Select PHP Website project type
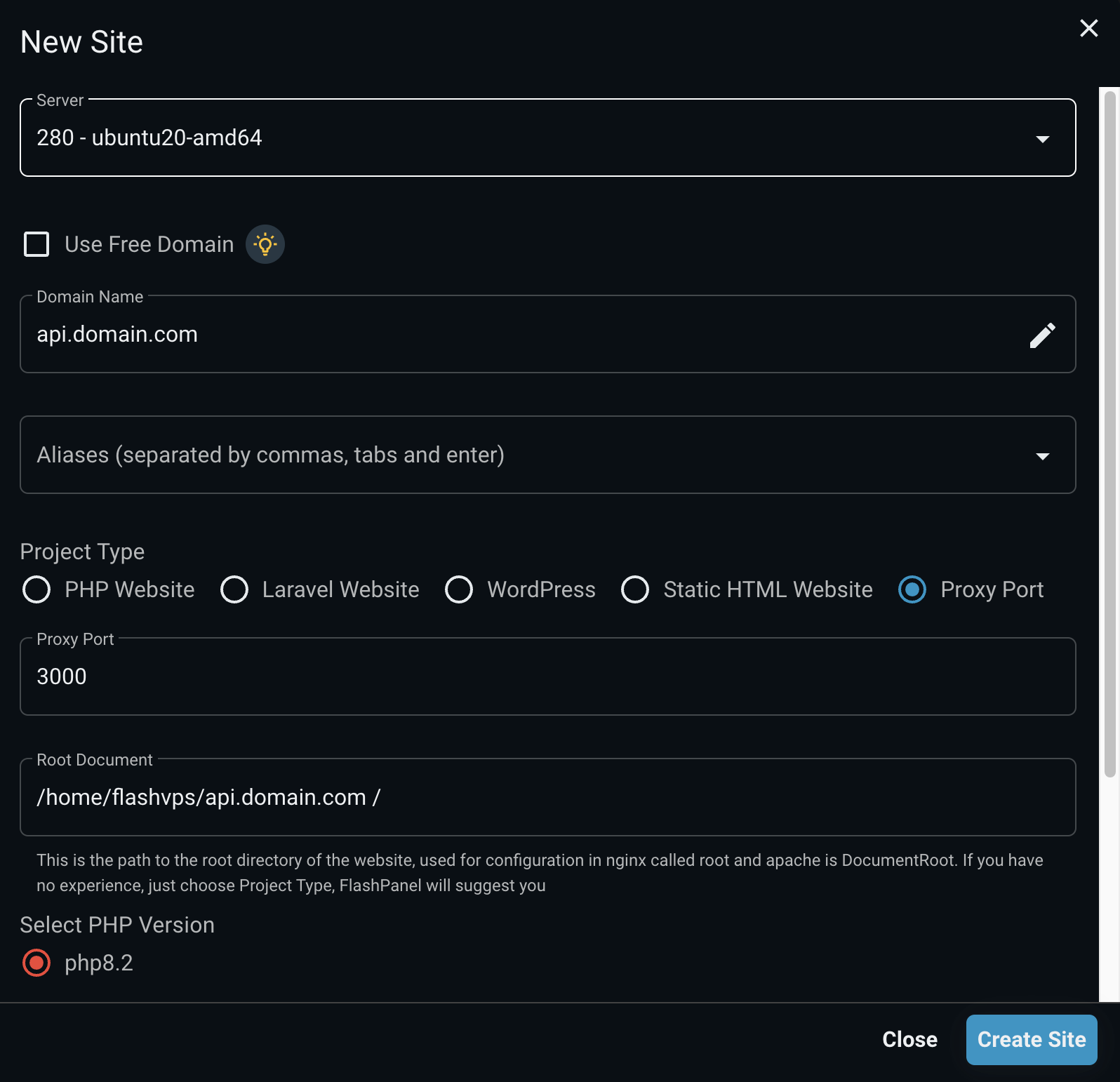The width and height of the screenshot is (1120, 1082). coord(36,589)
